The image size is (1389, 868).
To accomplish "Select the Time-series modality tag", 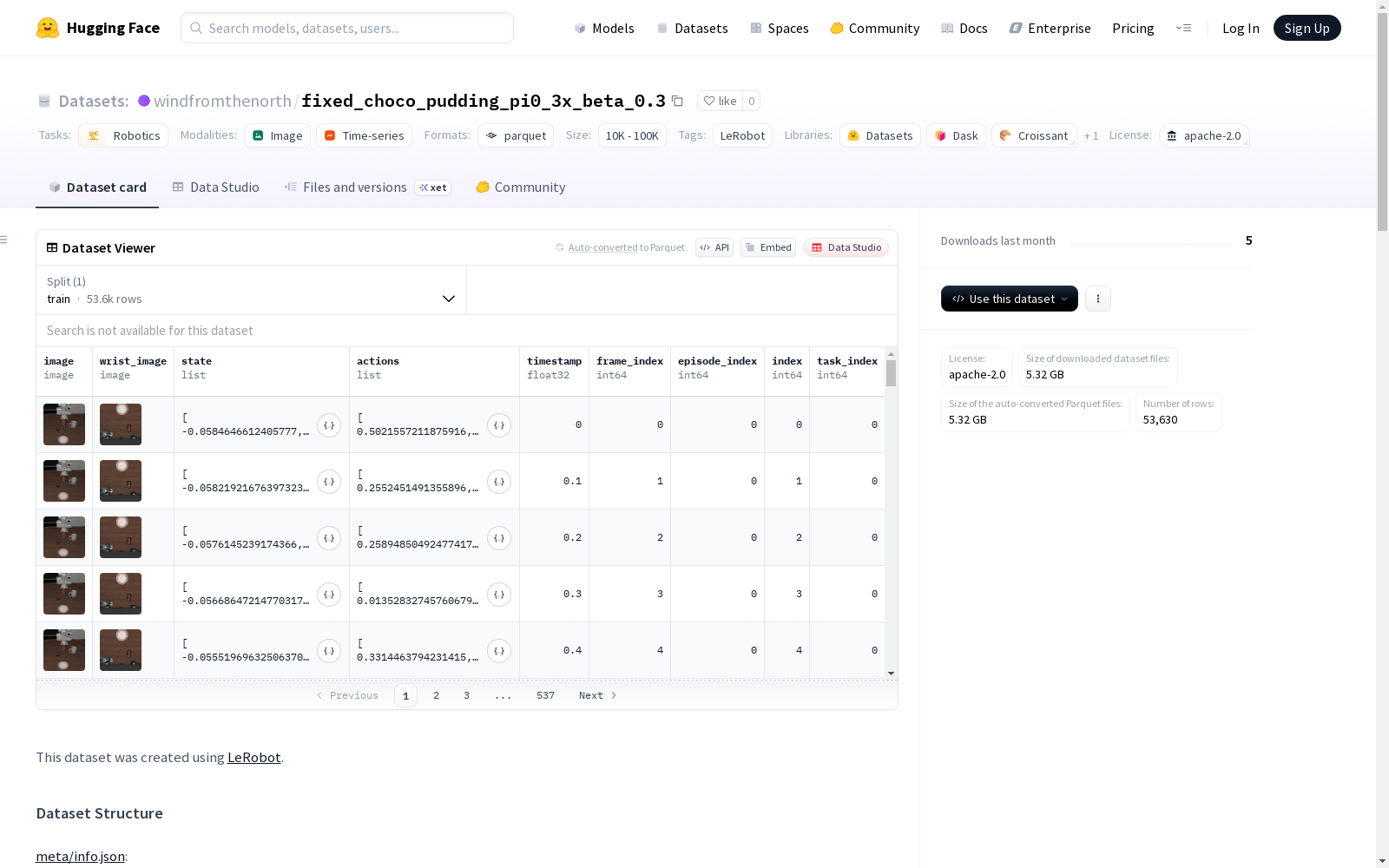I will click(x=365, y=135).
